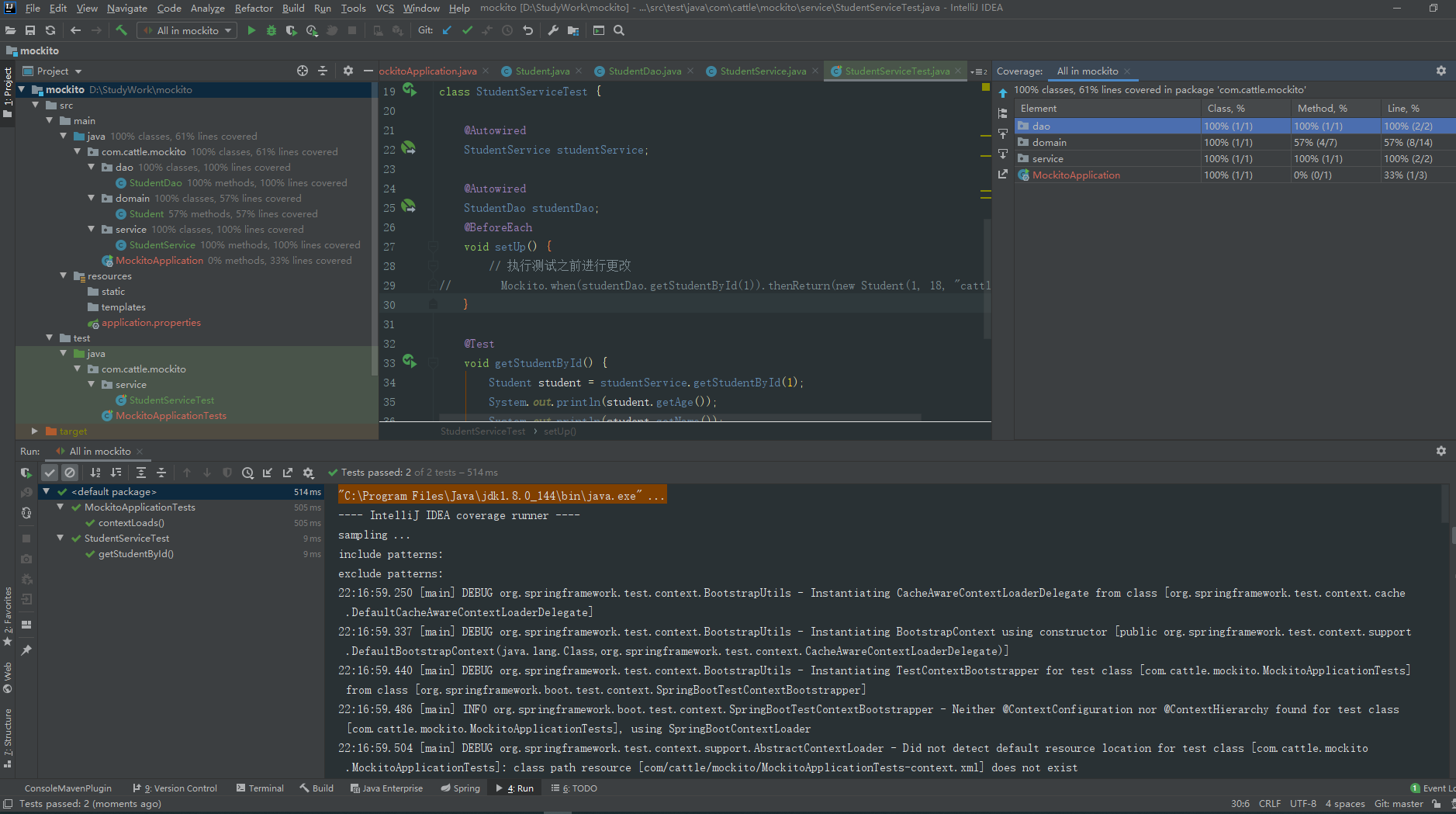Screen dimensions: 1456x814
Task: Collapse the dao package node
Action: pos(92,168)
